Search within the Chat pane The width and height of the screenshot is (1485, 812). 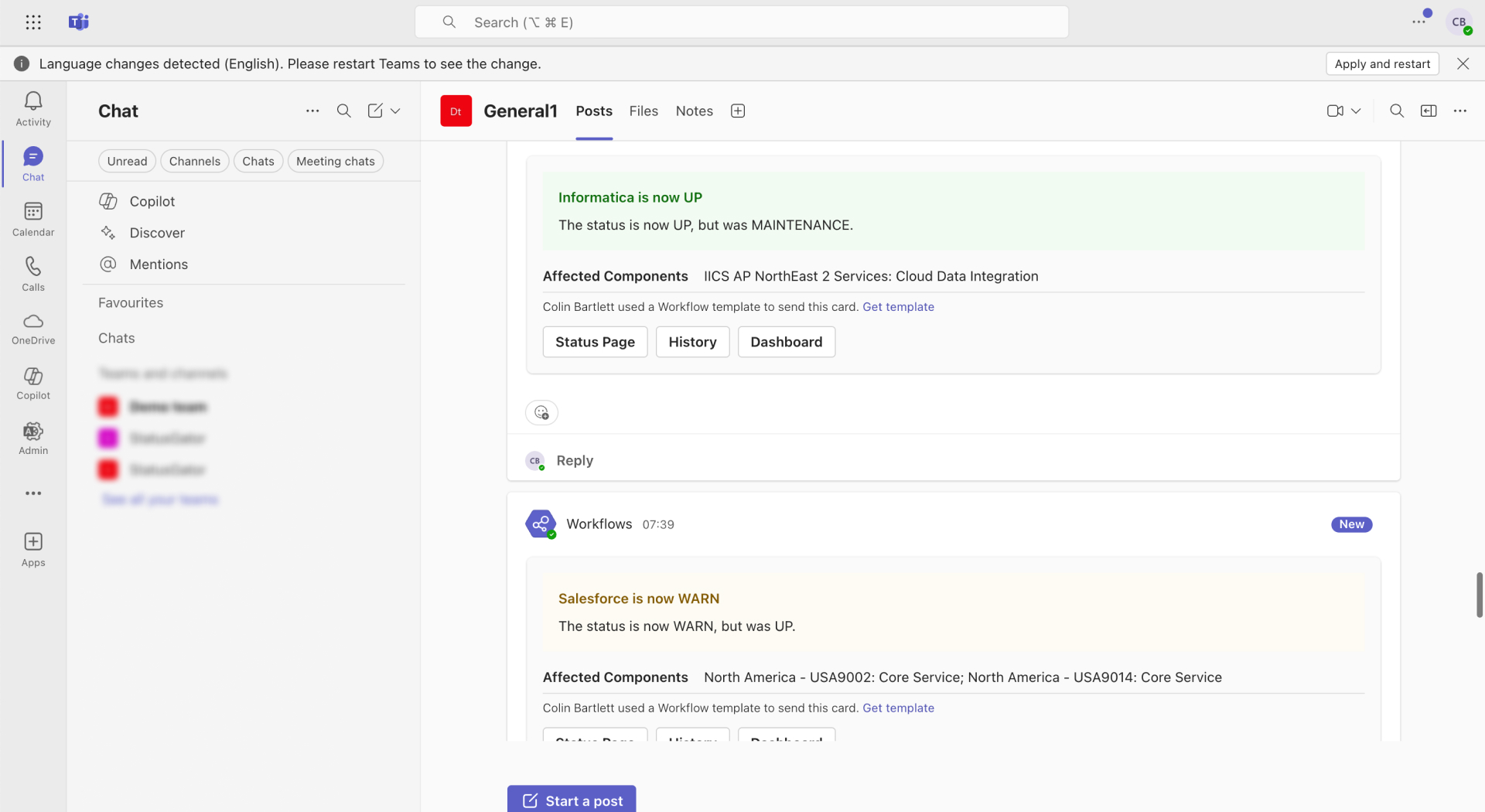[344, 111]
